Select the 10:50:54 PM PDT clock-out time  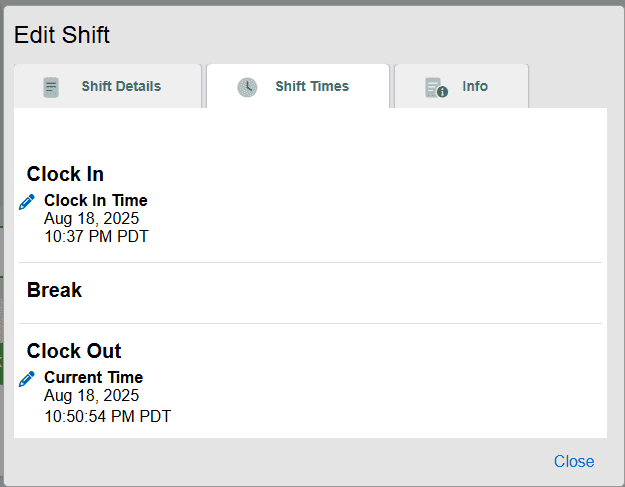coord(108,415)
